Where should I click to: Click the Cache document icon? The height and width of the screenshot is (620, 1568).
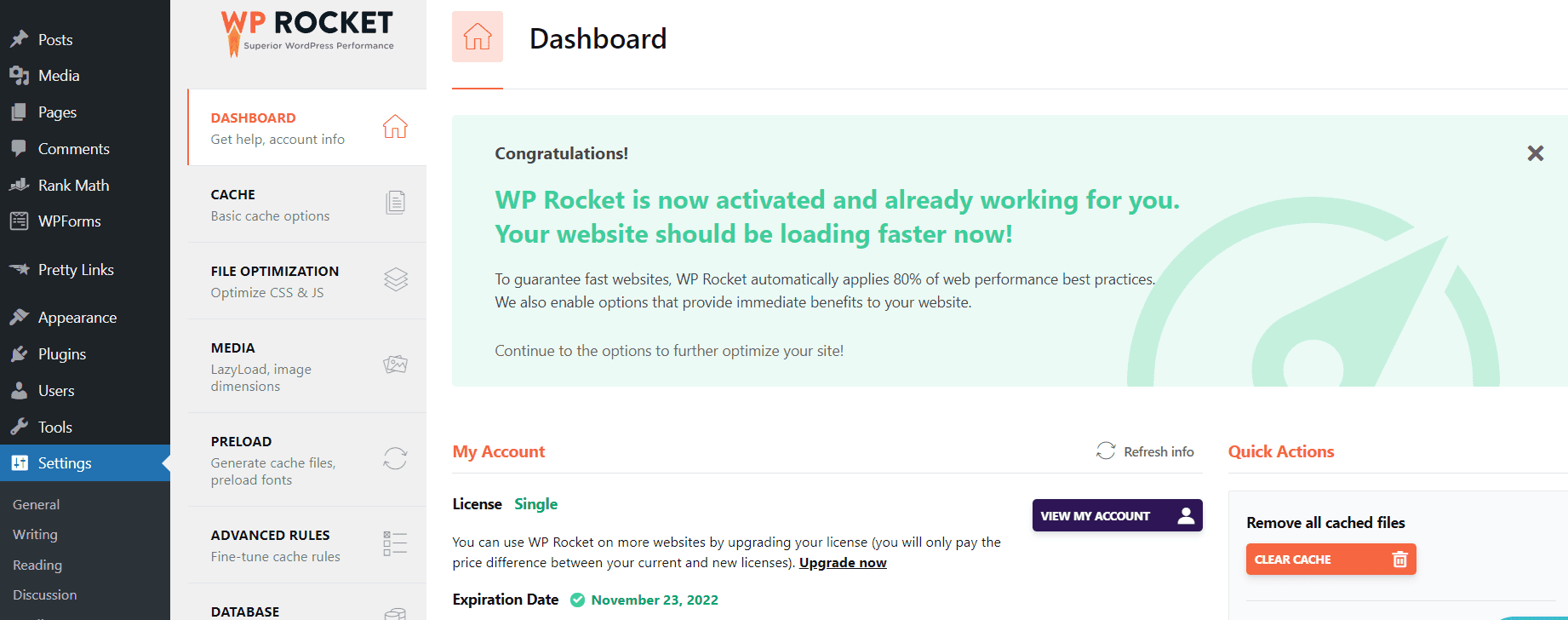tap(394, 203)
